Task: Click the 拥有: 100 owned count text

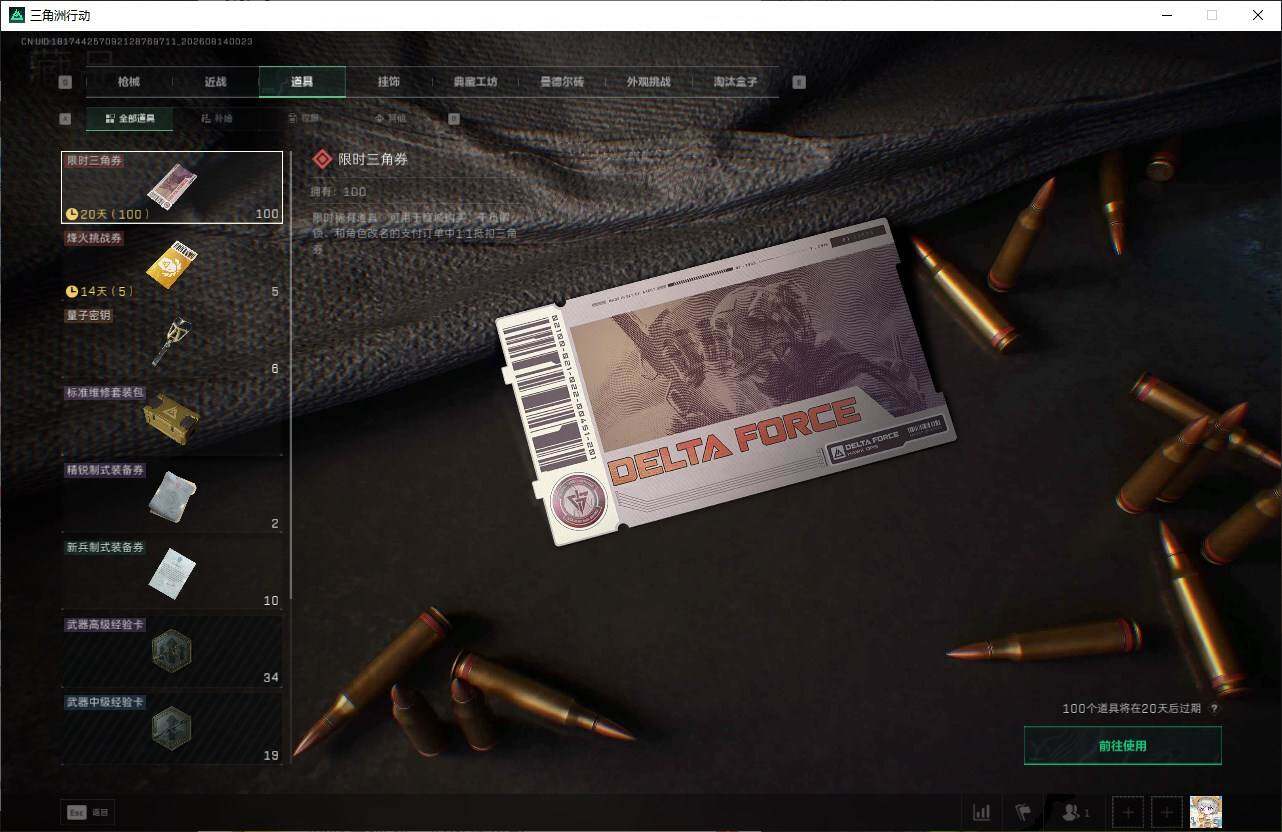Action: (340, 191)
